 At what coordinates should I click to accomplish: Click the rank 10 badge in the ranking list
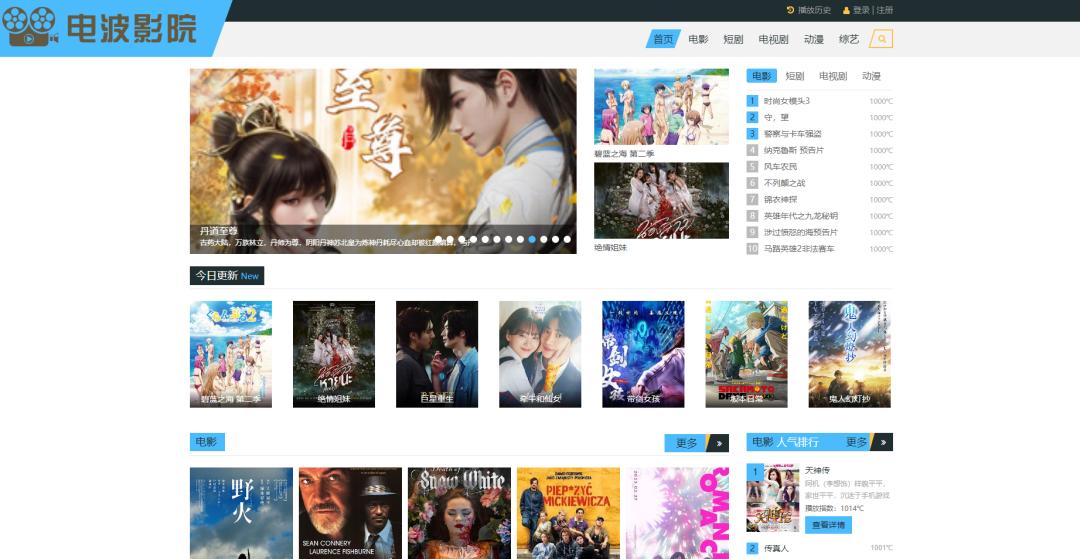[x=752, y=249]
